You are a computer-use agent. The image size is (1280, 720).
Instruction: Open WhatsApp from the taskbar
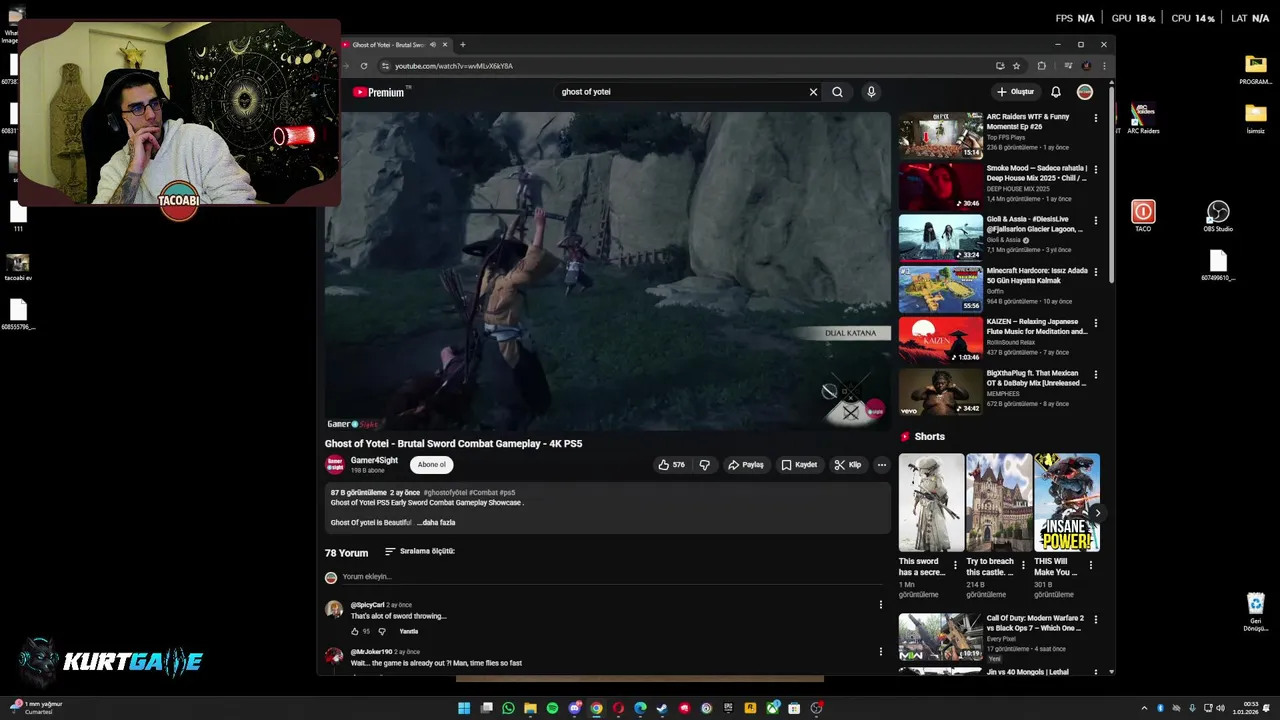click(508, 708)
